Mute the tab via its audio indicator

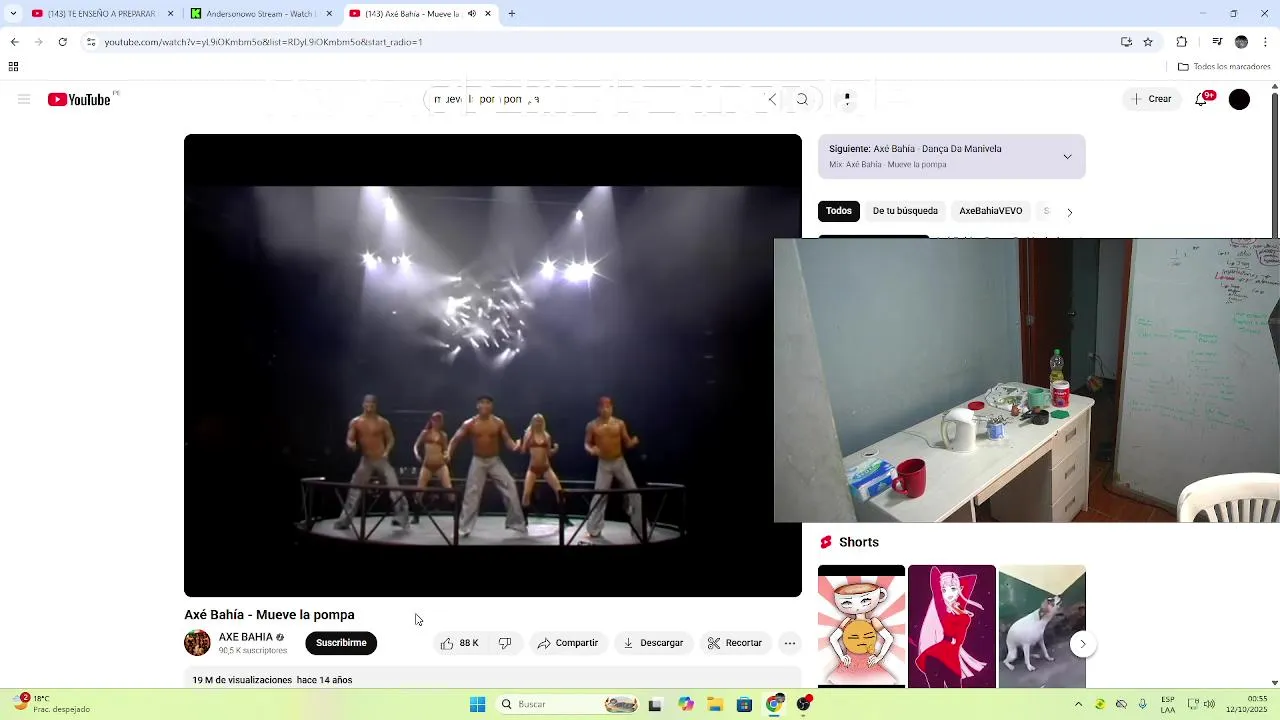[x=472, y=14]
